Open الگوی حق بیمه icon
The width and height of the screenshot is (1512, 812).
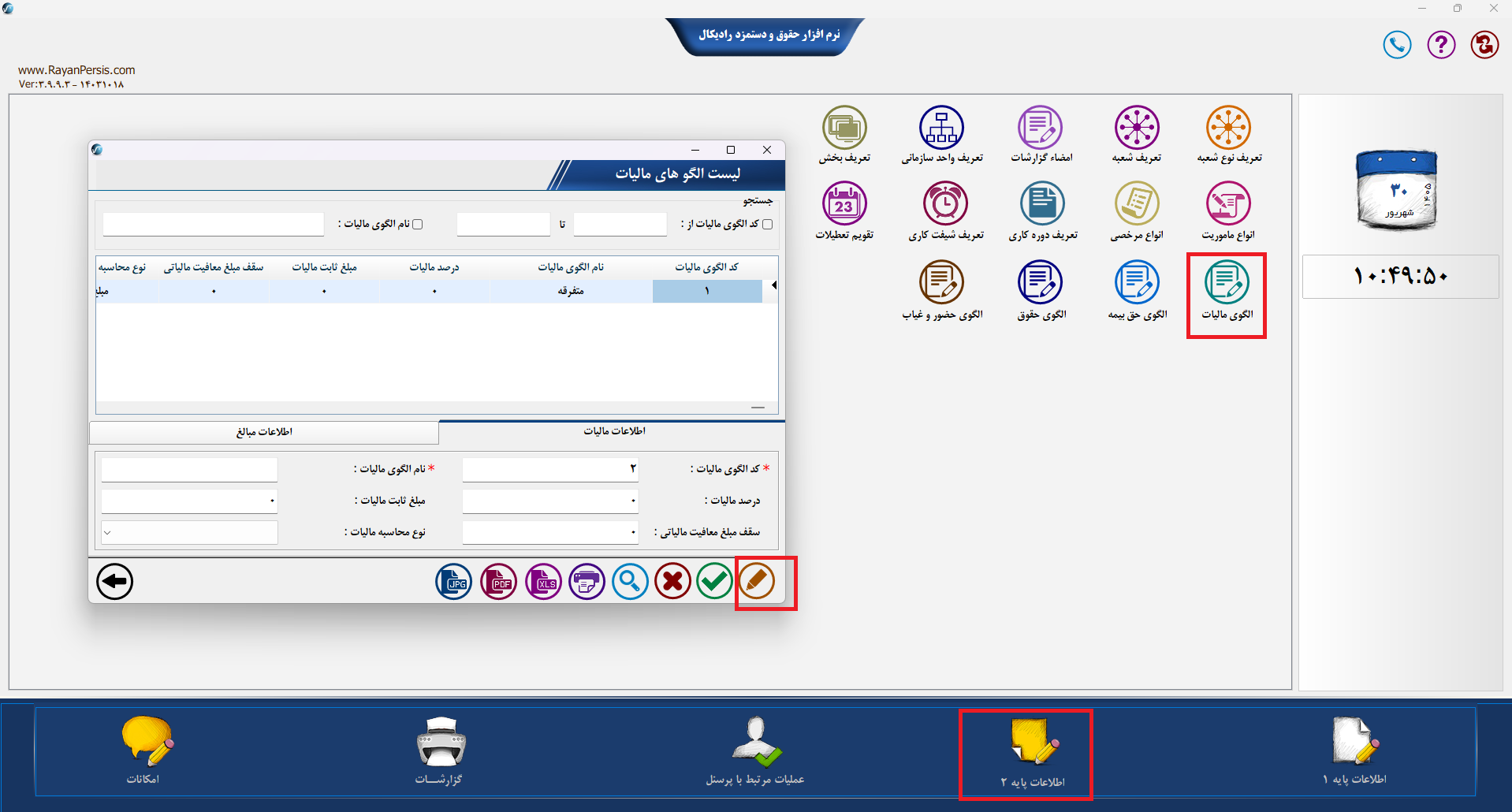coord(1137,282)
